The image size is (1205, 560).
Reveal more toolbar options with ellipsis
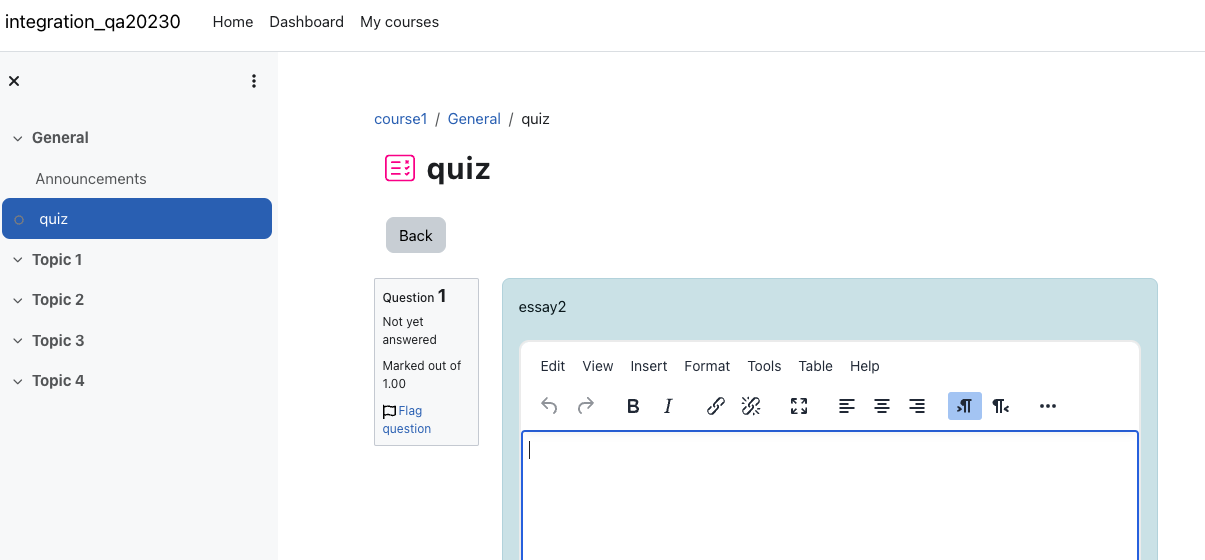1048,406
